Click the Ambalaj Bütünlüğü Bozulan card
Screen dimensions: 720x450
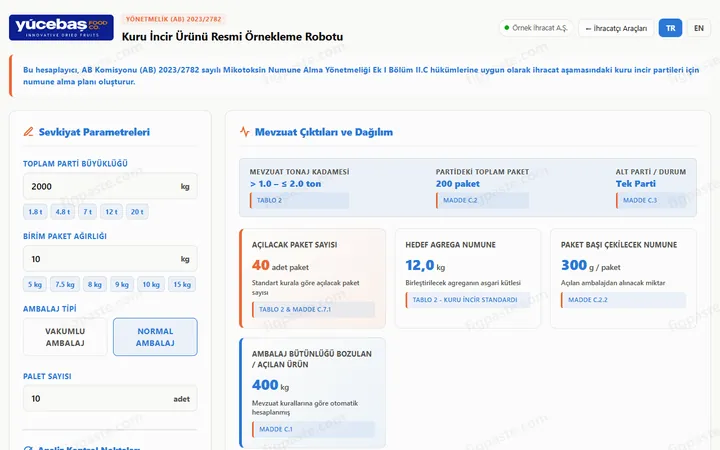tap(313, 393)
